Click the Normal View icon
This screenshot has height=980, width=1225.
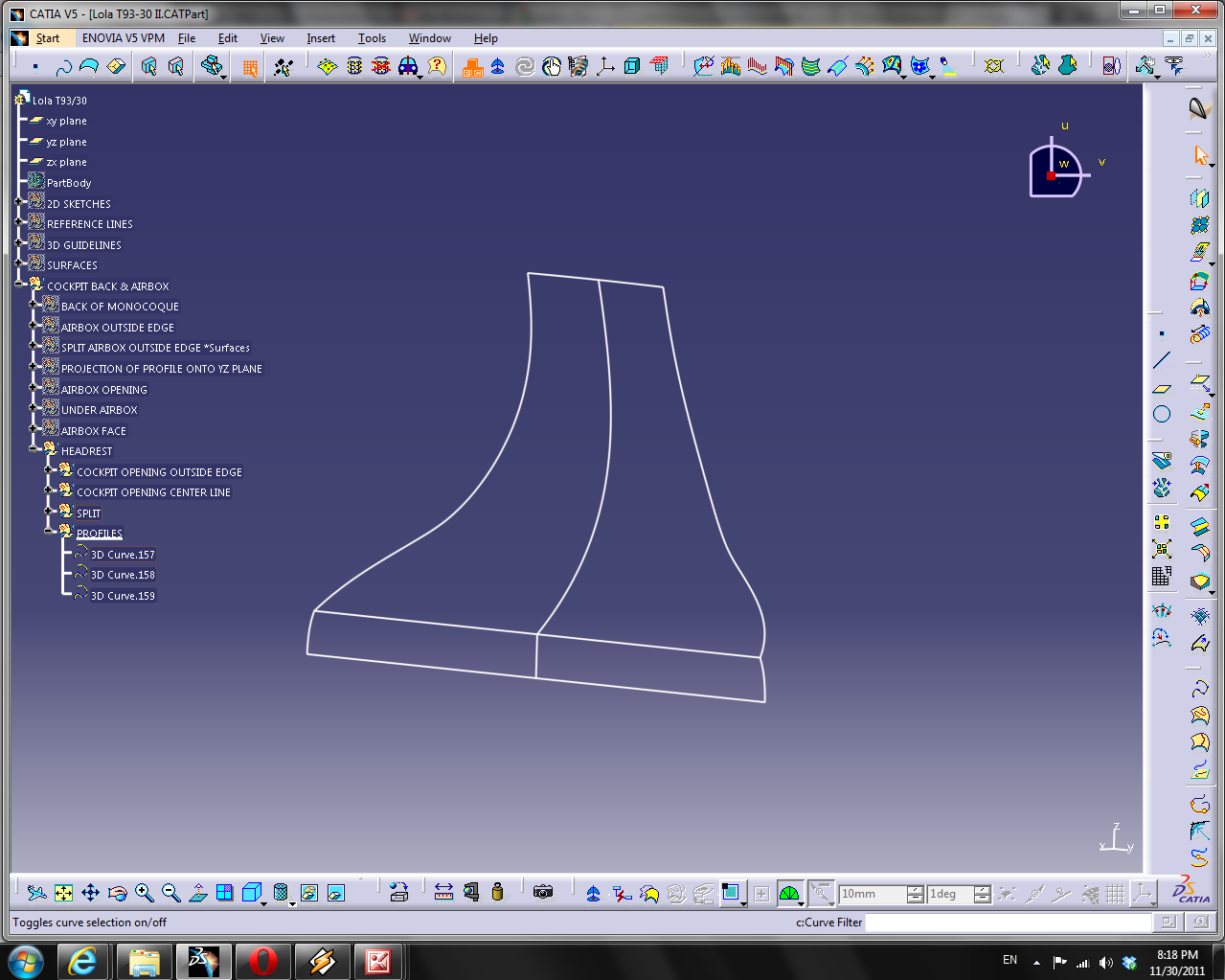198,893
